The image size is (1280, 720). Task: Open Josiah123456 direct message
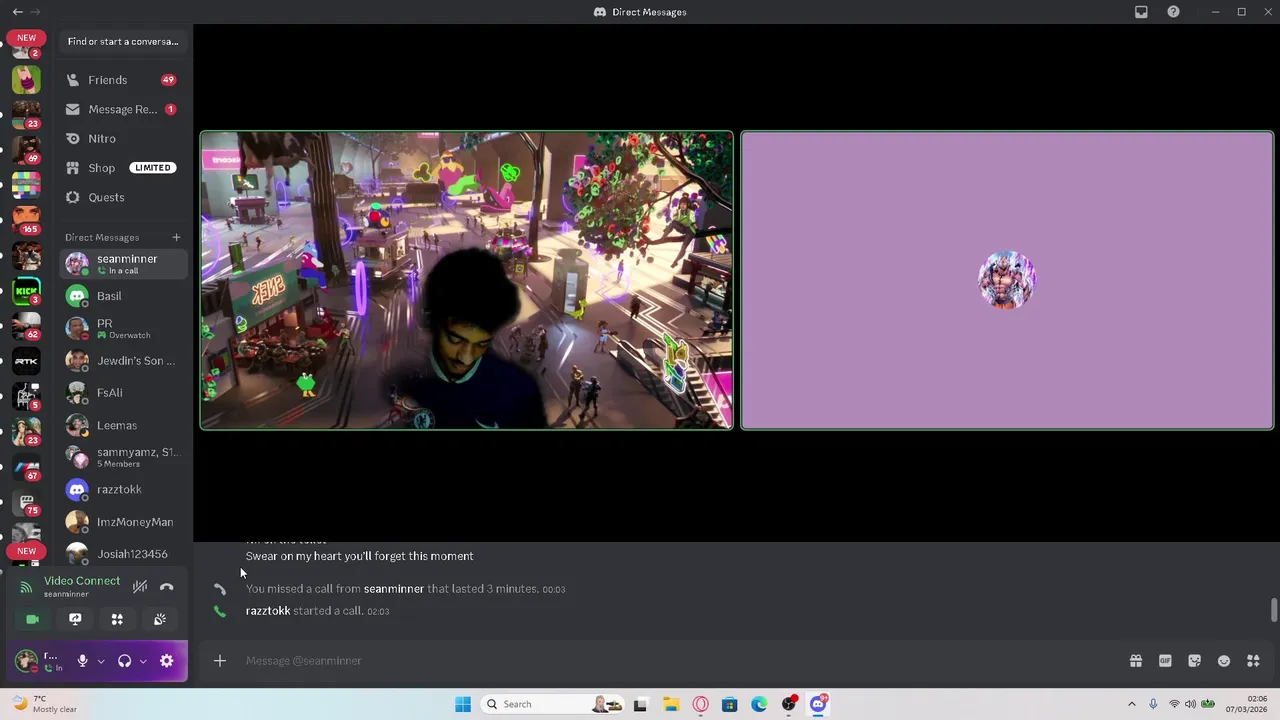click(x=122, y=554)
